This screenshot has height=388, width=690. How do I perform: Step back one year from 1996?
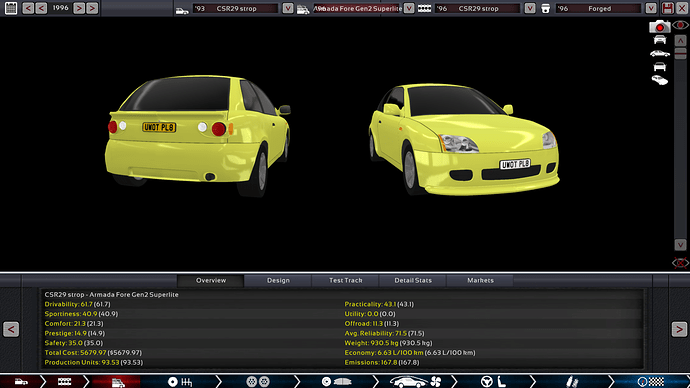pos(41,8)
